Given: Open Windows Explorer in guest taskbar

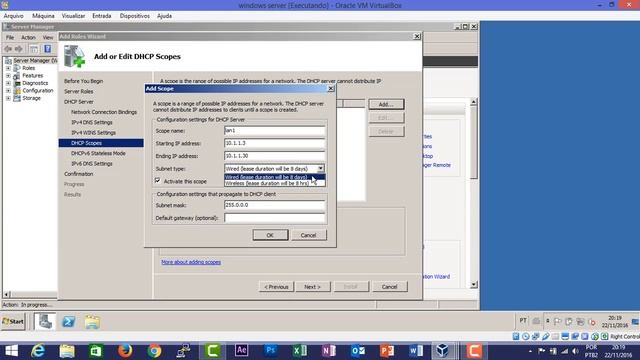Looking at the screenshot, I should point(92,322).
